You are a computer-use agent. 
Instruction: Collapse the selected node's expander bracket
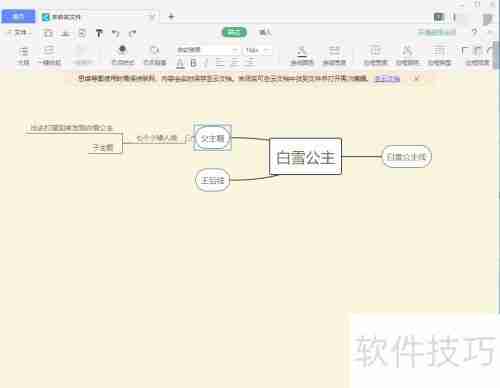(x=188, y=138)
